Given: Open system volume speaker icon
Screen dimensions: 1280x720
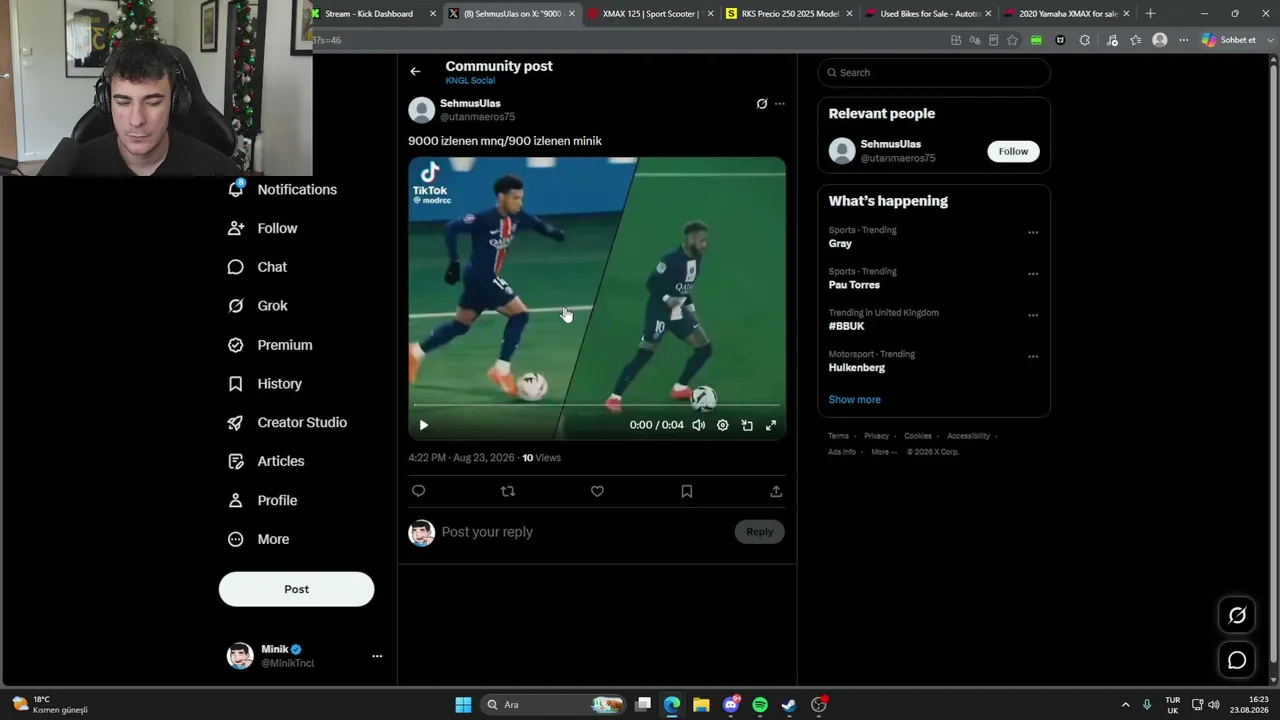Looking at the screenshot, I should click(1213, 705).
